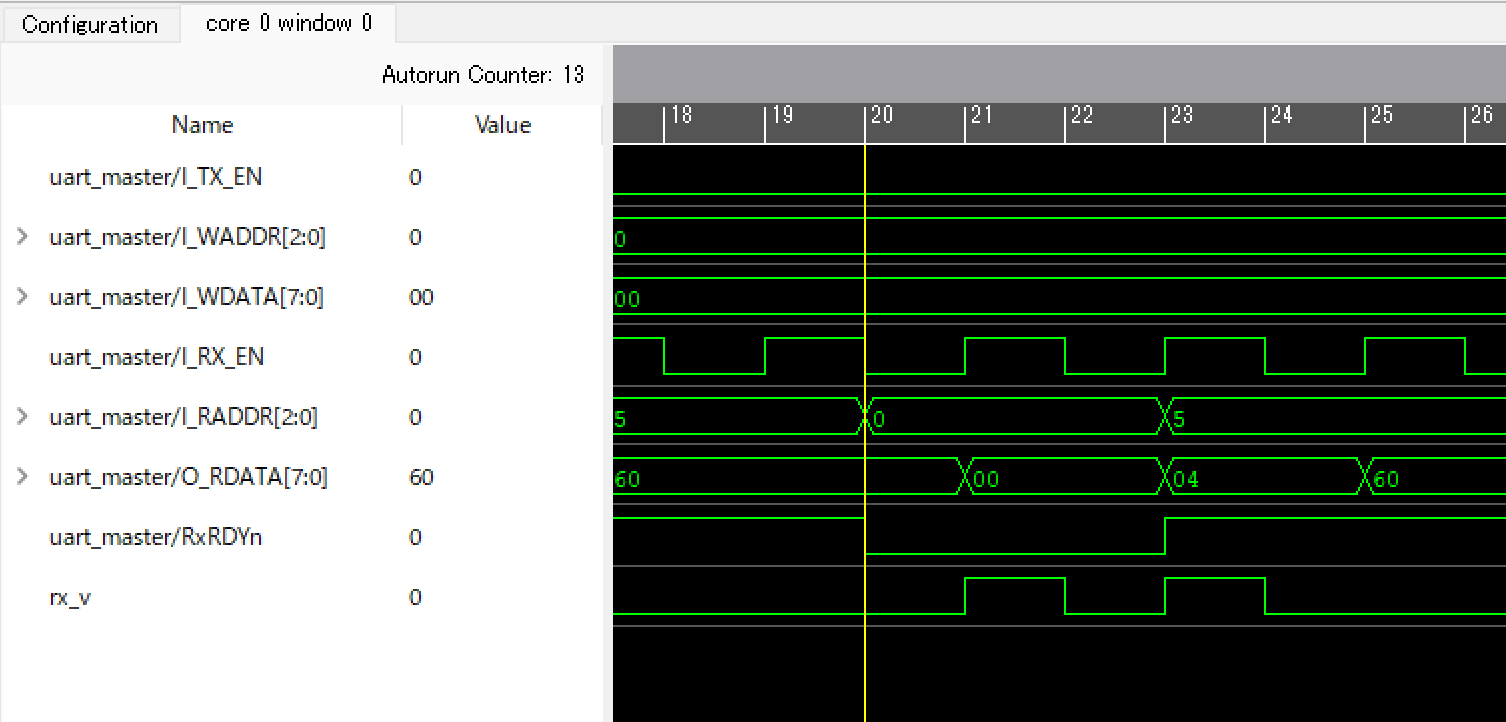Click the Value column header

pos(502,125)
